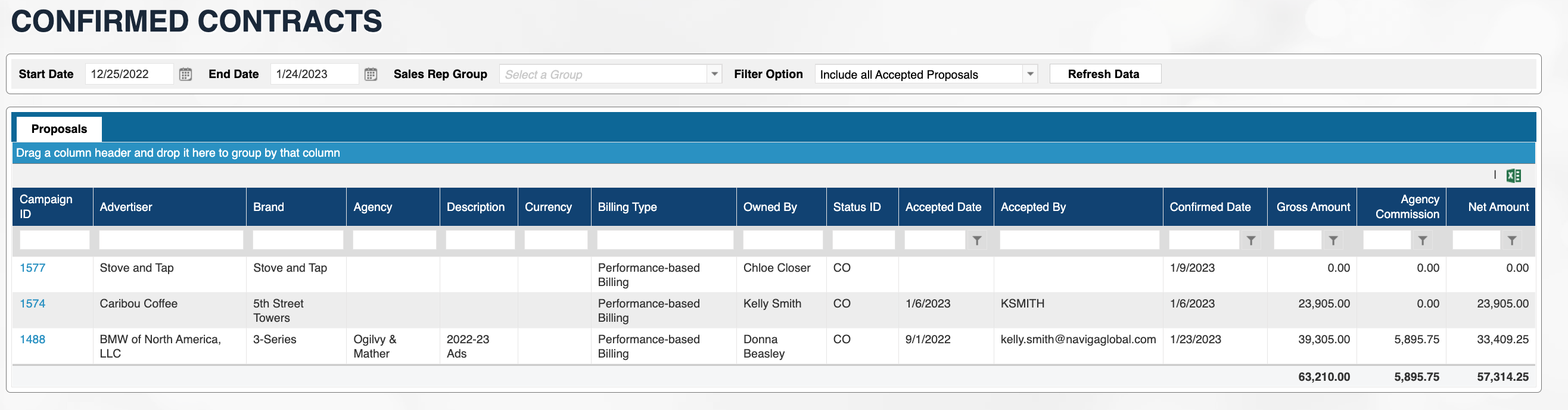The image size is (1568, 410).
Task: Open the Agency Commission filter icon
Action: tap(1422, 241)
